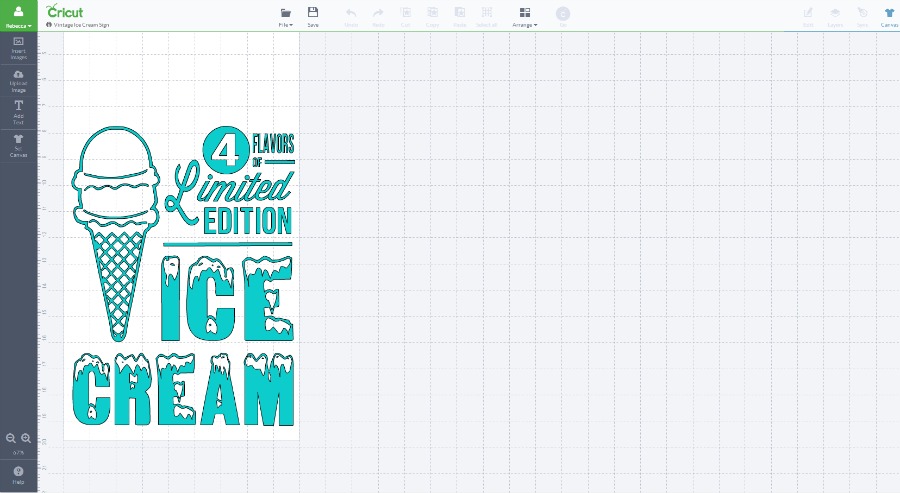Undo the last action

pyautogui.click(x=351, y=17)
